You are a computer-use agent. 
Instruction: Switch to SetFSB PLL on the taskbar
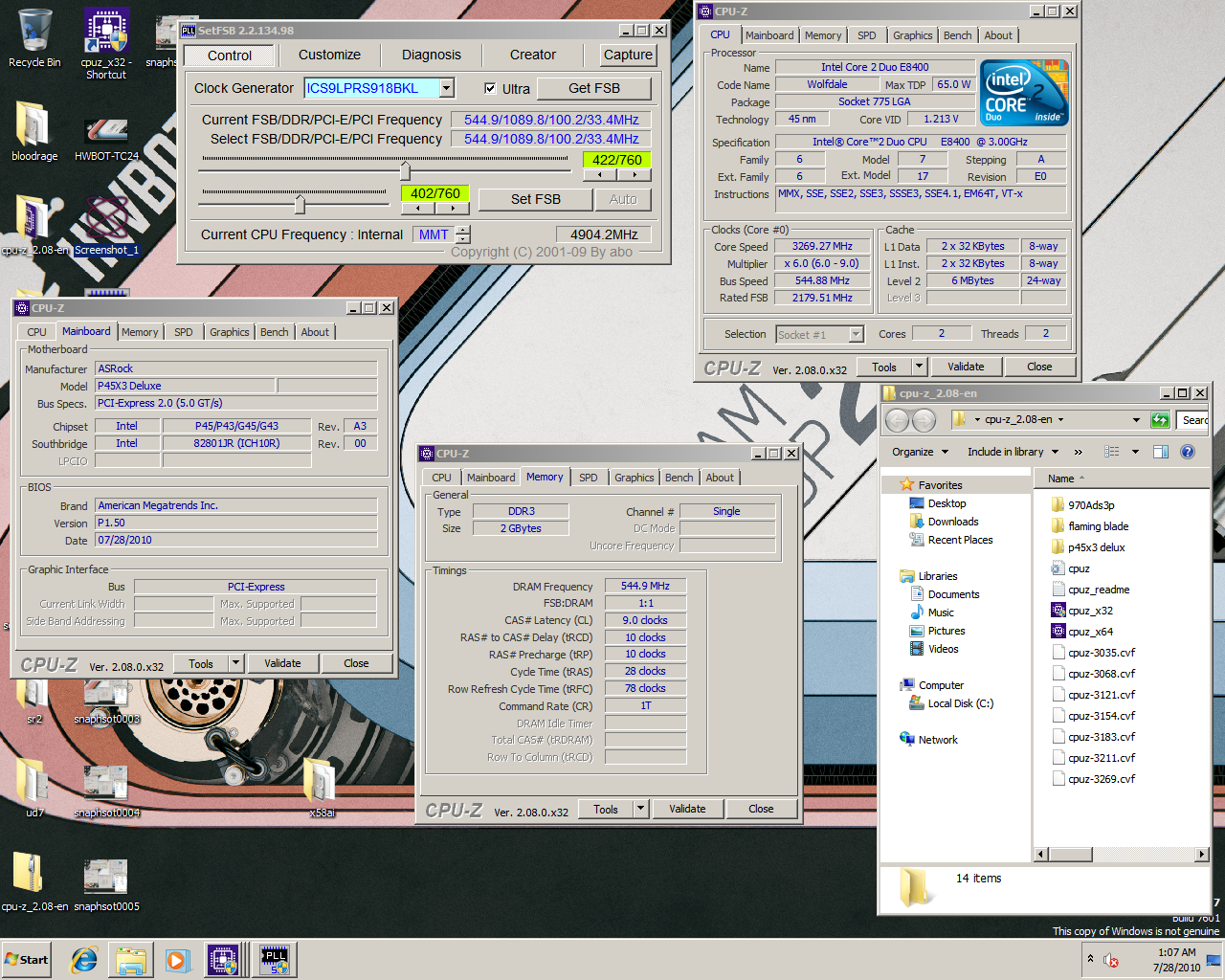pyautogui.click(x=276, y=960)
